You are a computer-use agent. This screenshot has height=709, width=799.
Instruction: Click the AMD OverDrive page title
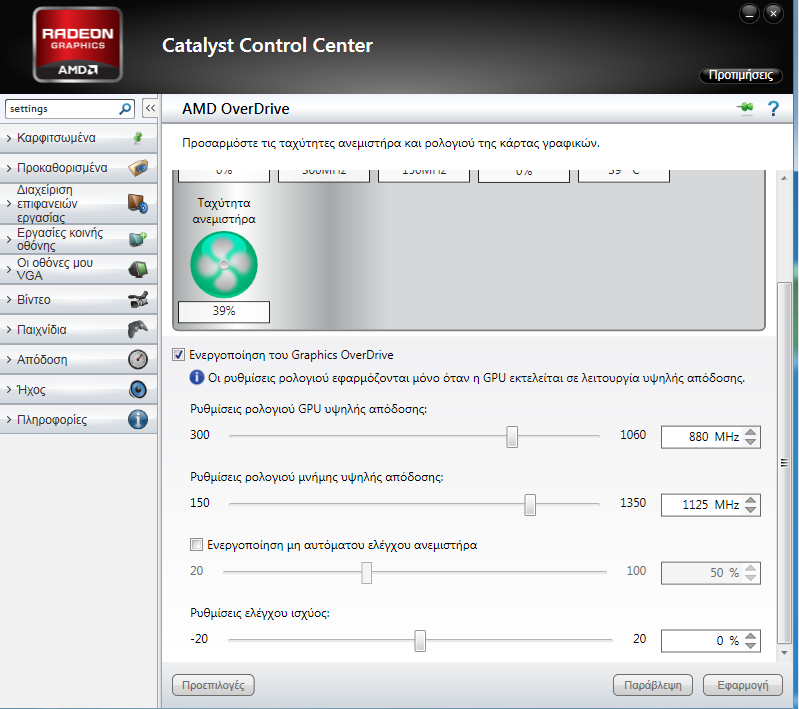[235, 109]
